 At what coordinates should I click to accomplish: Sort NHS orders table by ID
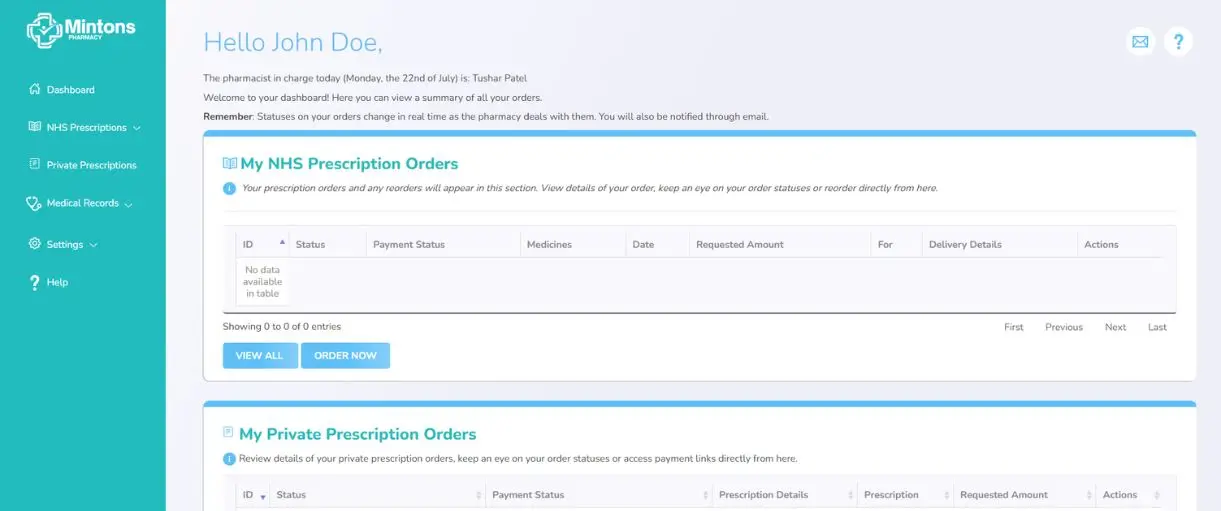(x=262, y=244)
